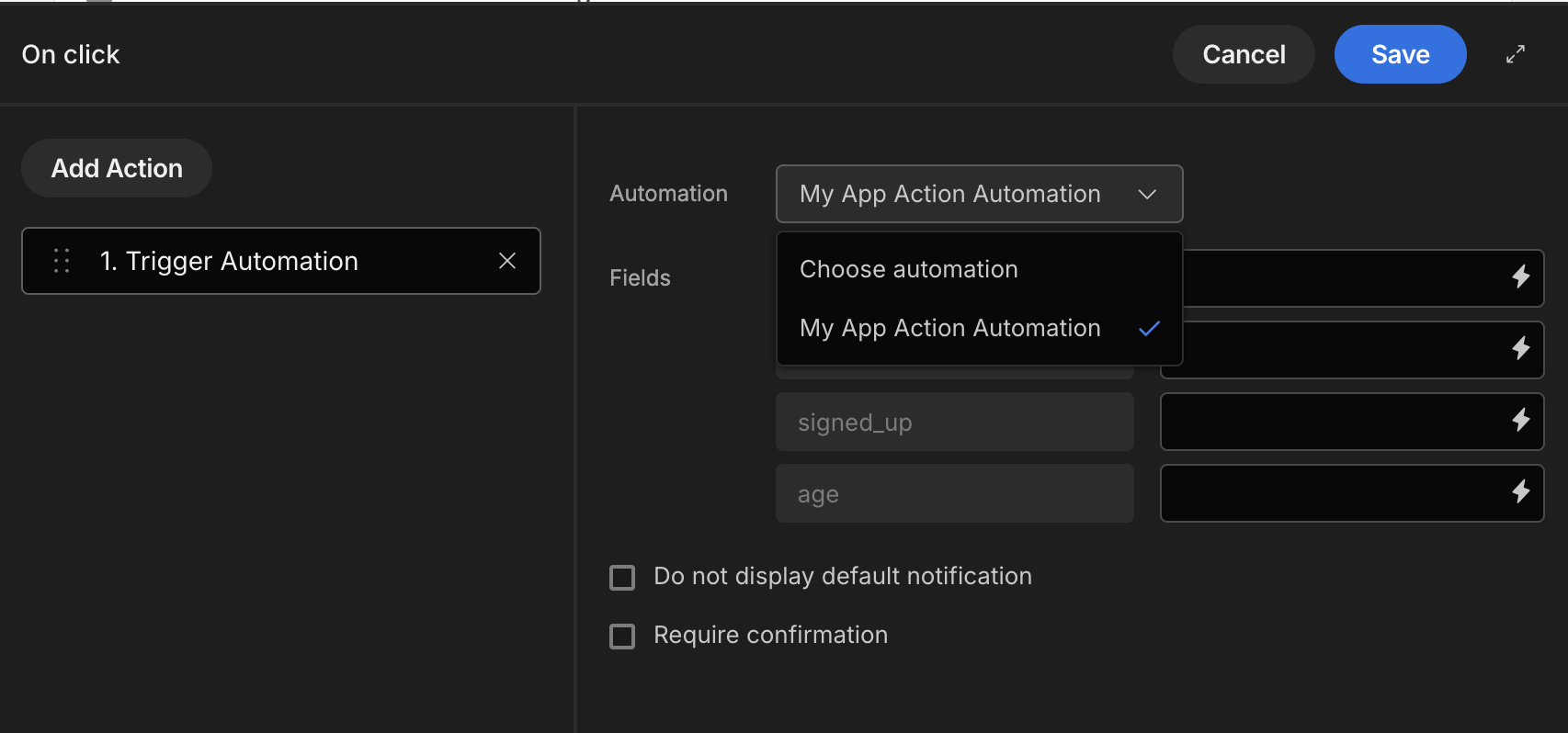Click the Cancel button
The image size is (1568, 733).
(1244, 54)
